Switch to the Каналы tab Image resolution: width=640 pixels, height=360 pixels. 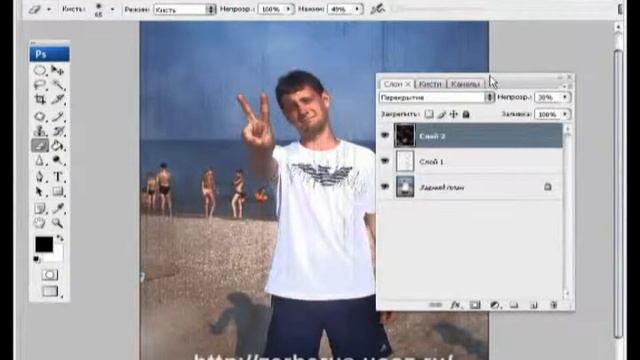(x=465, y=84)
